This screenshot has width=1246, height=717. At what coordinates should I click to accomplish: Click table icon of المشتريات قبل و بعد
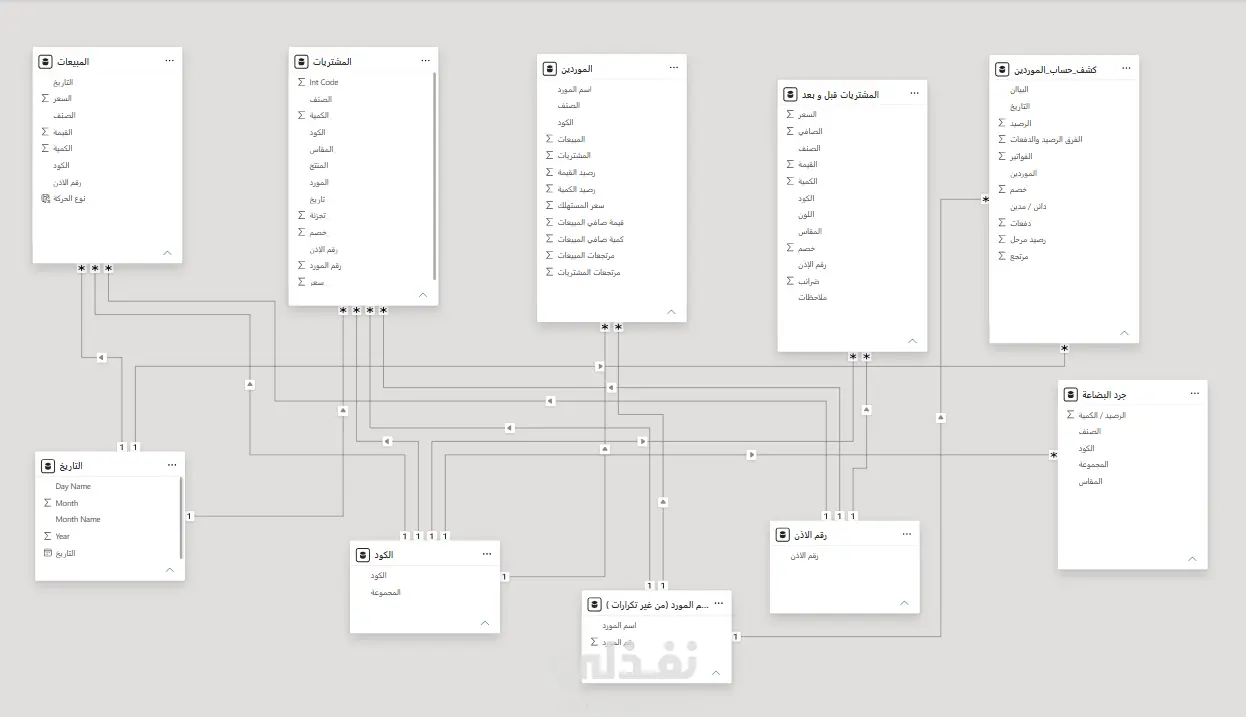pyautogui.click(x=791, y=94)
